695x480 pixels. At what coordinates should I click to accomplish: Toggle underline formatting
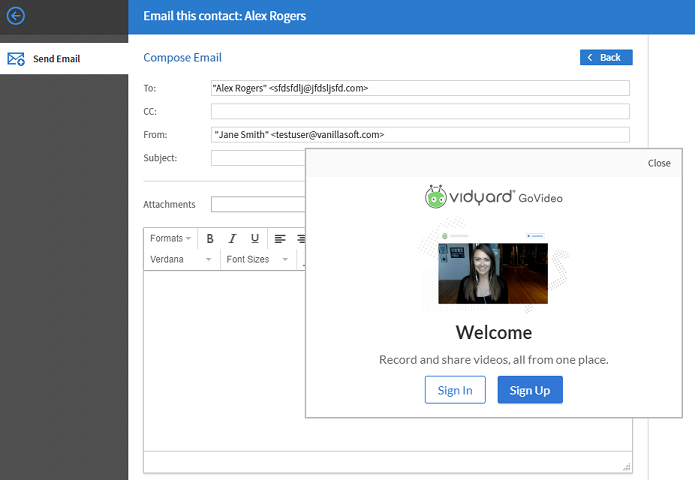click(x=254, y=238)
